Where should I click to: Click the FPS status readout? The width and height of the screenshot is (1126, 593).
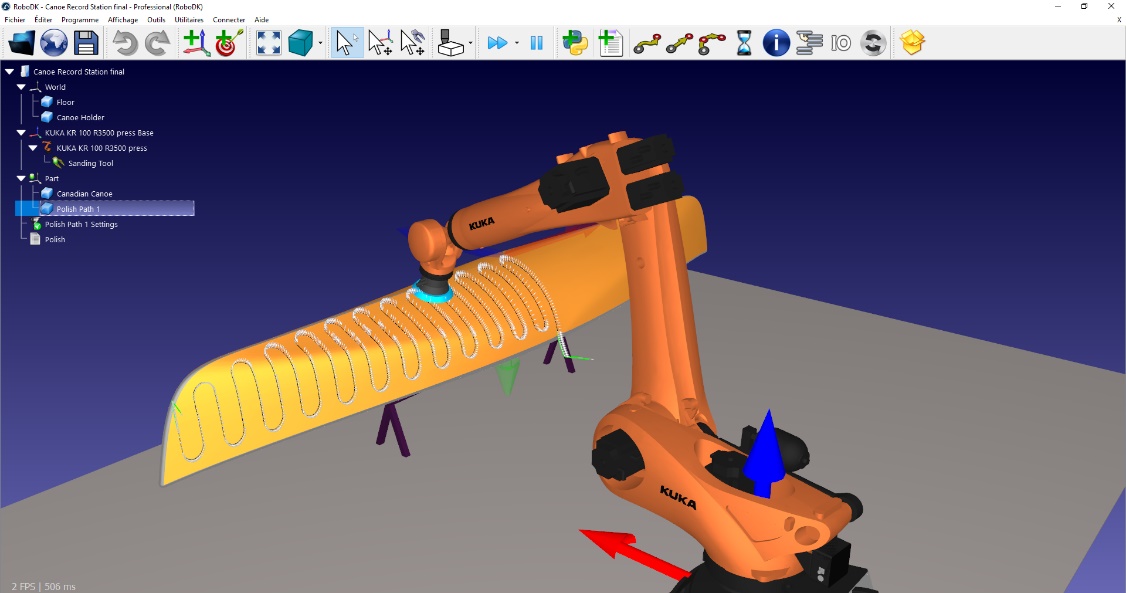coord(44,586)
